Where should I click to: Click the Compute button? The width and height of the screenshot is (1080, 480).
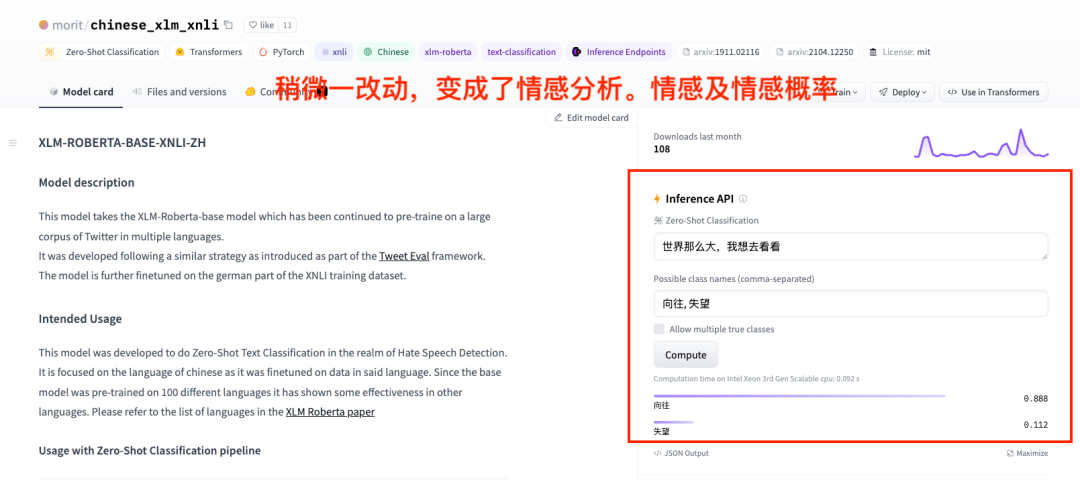[x=685, y=355]
